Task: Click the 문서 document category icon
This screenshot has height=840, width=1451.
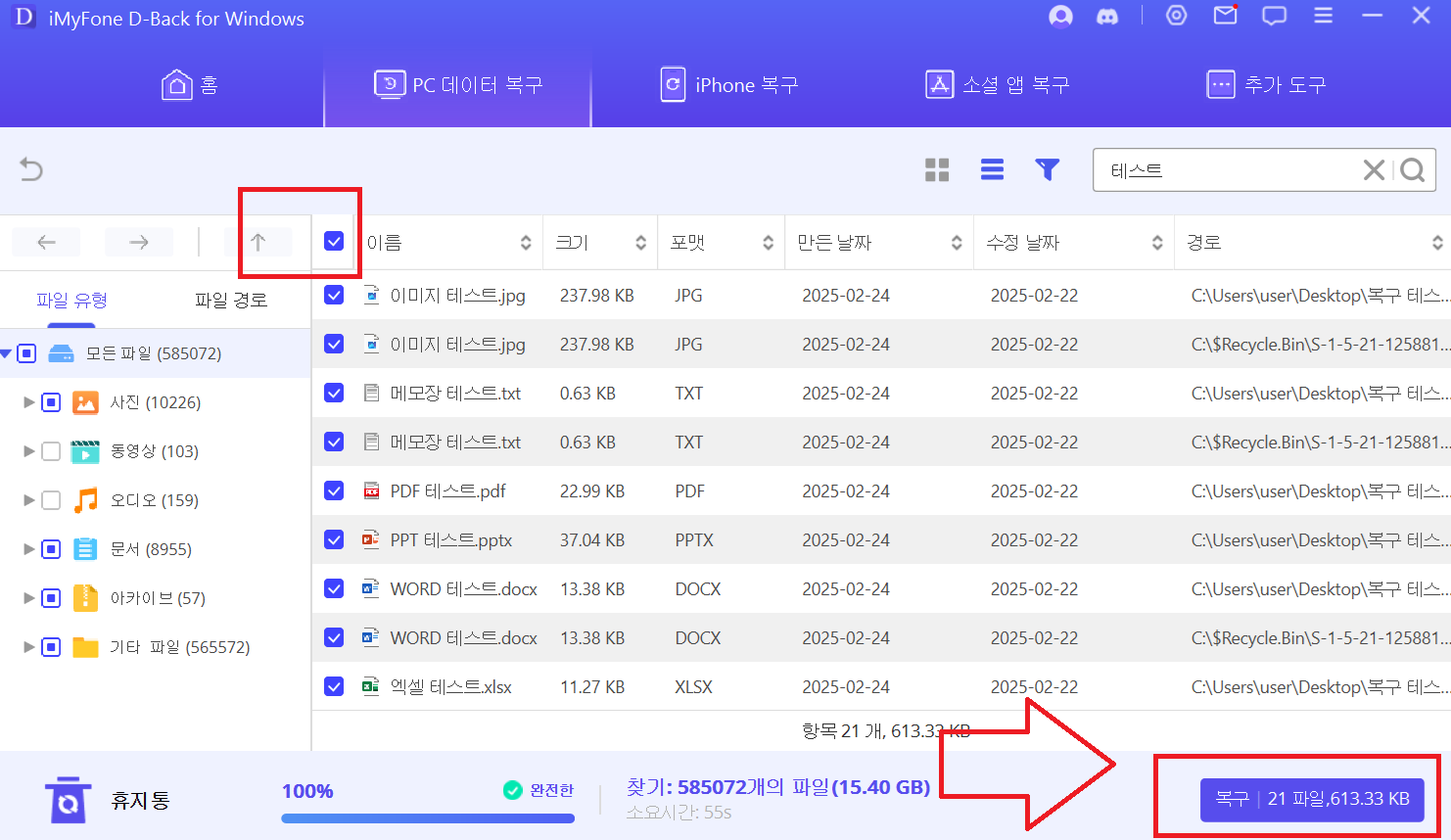Action: click(x=86, y=549)
